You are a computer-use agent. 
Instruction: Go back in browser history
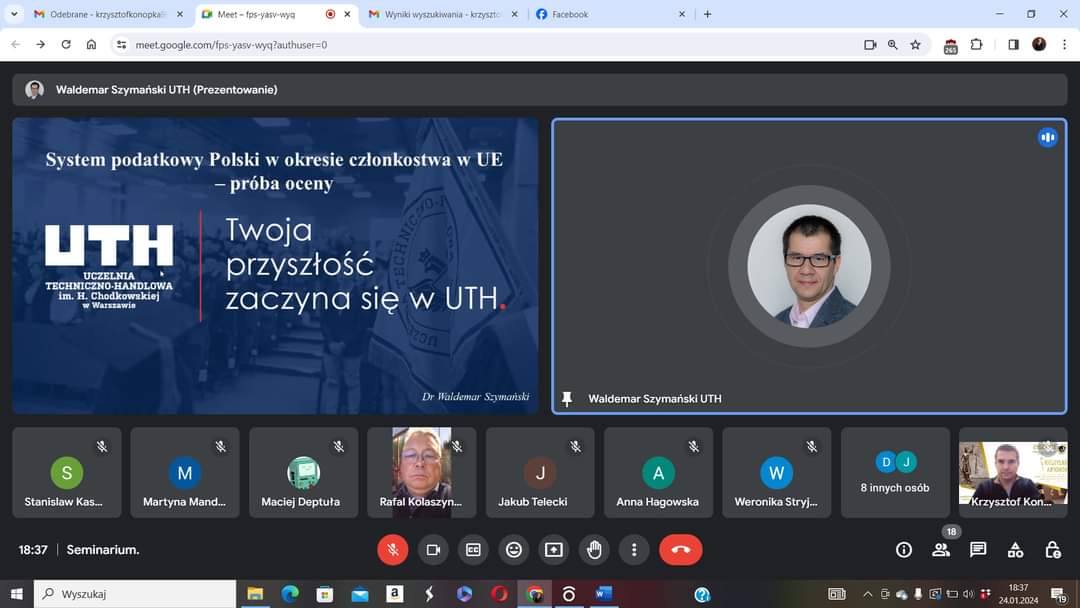click(x=15, y=45)
